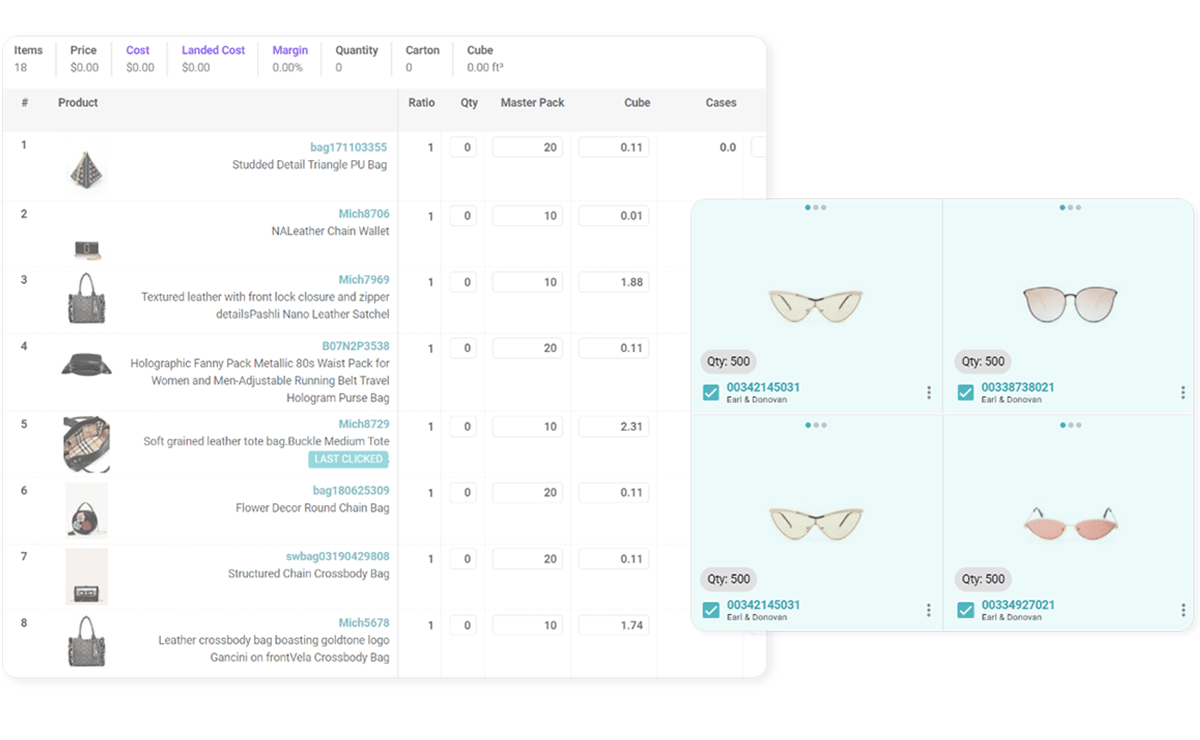Click Master Pack field for B07N2P3538
This screenshot has height=740, width=1200.
527,349
